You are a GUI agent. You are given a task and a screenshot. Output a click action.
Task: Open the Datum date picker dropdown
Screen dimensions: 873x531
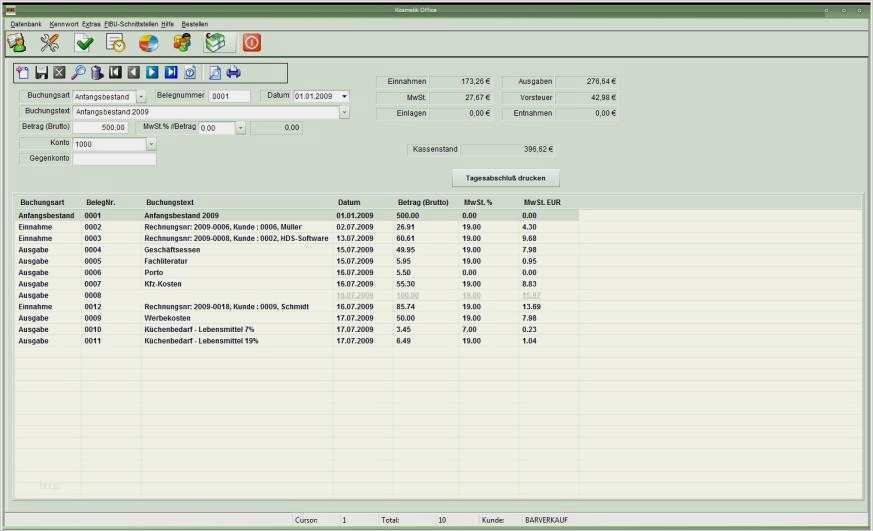[x=345, y=96]
